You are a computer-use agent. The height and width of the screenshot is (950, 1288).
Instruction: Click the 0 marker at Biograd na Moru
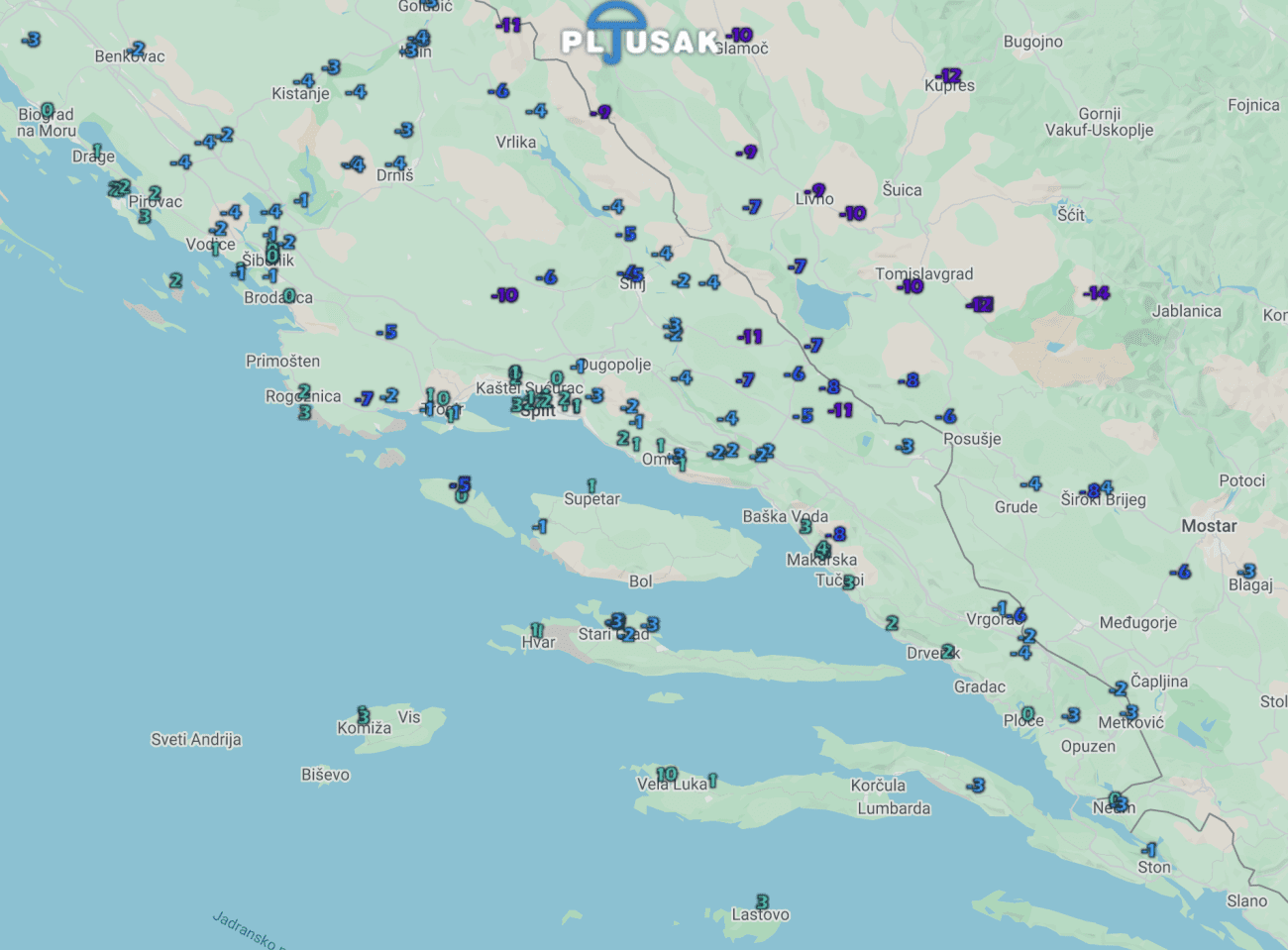48,109
